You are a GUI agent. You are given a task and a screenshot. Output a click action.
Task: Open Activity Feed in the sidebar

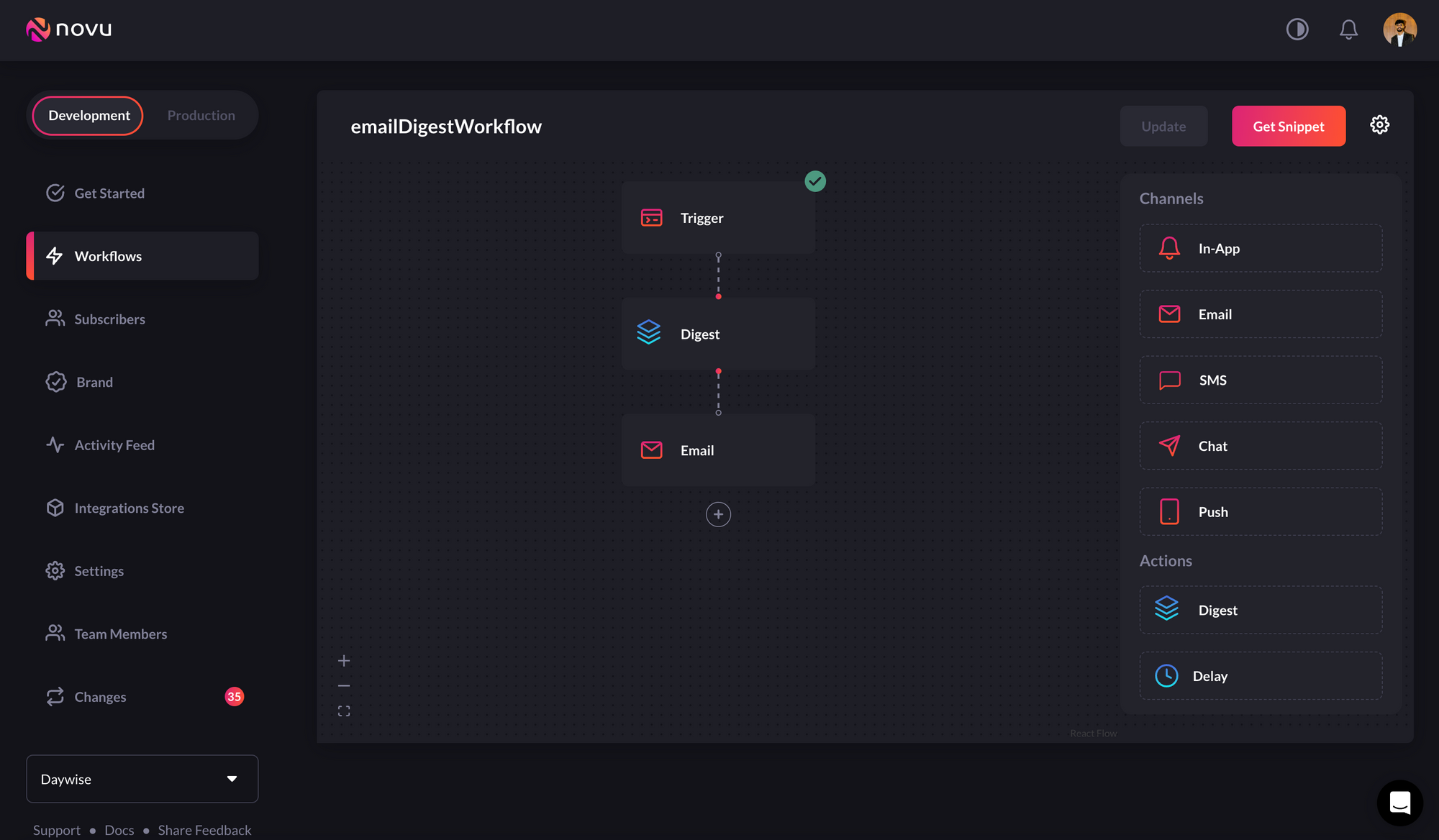(x=114, y=445)
